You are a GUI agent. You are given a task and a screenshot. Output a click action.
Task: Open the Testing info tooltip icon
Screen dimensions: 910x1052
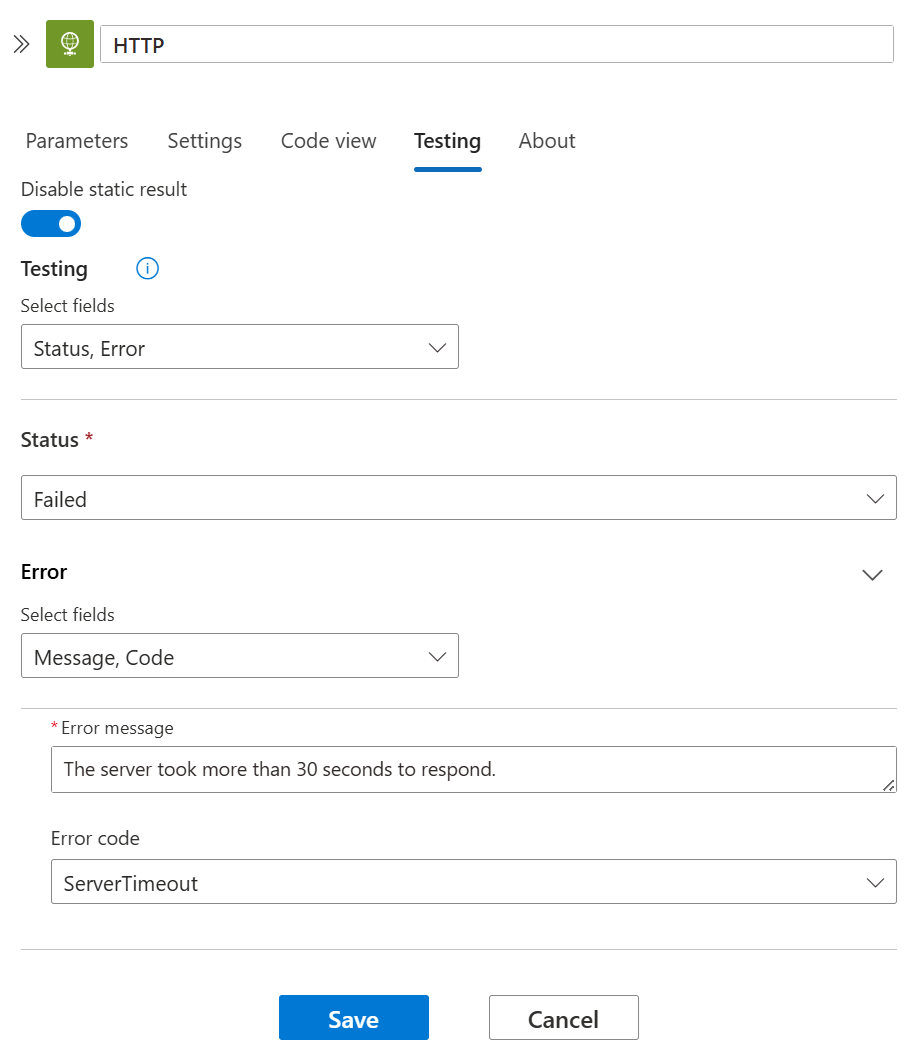click(x=147, y=268)
